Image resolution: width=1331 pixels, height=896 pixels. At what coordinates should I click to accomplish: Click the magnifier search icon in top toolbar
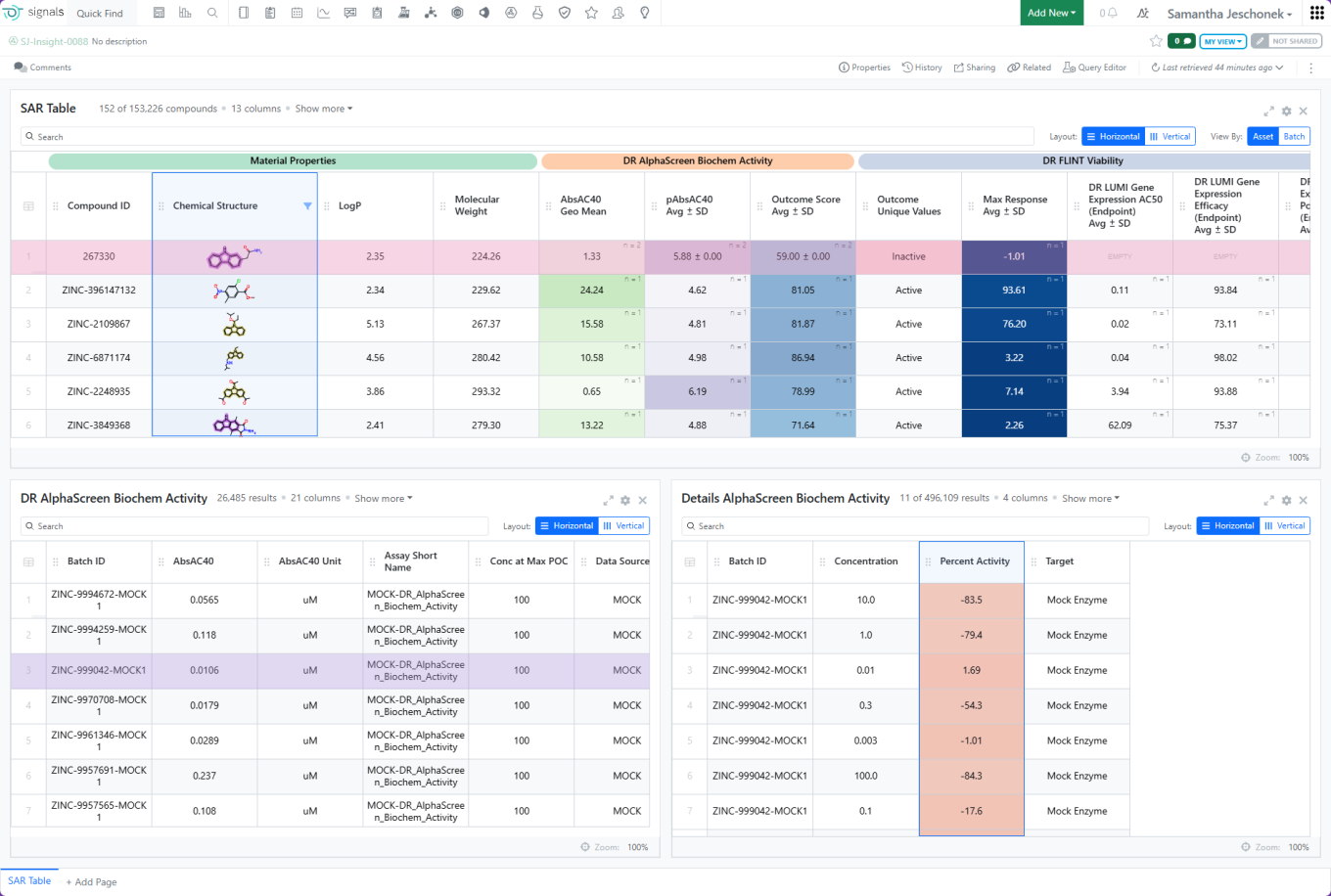(212, 13)
